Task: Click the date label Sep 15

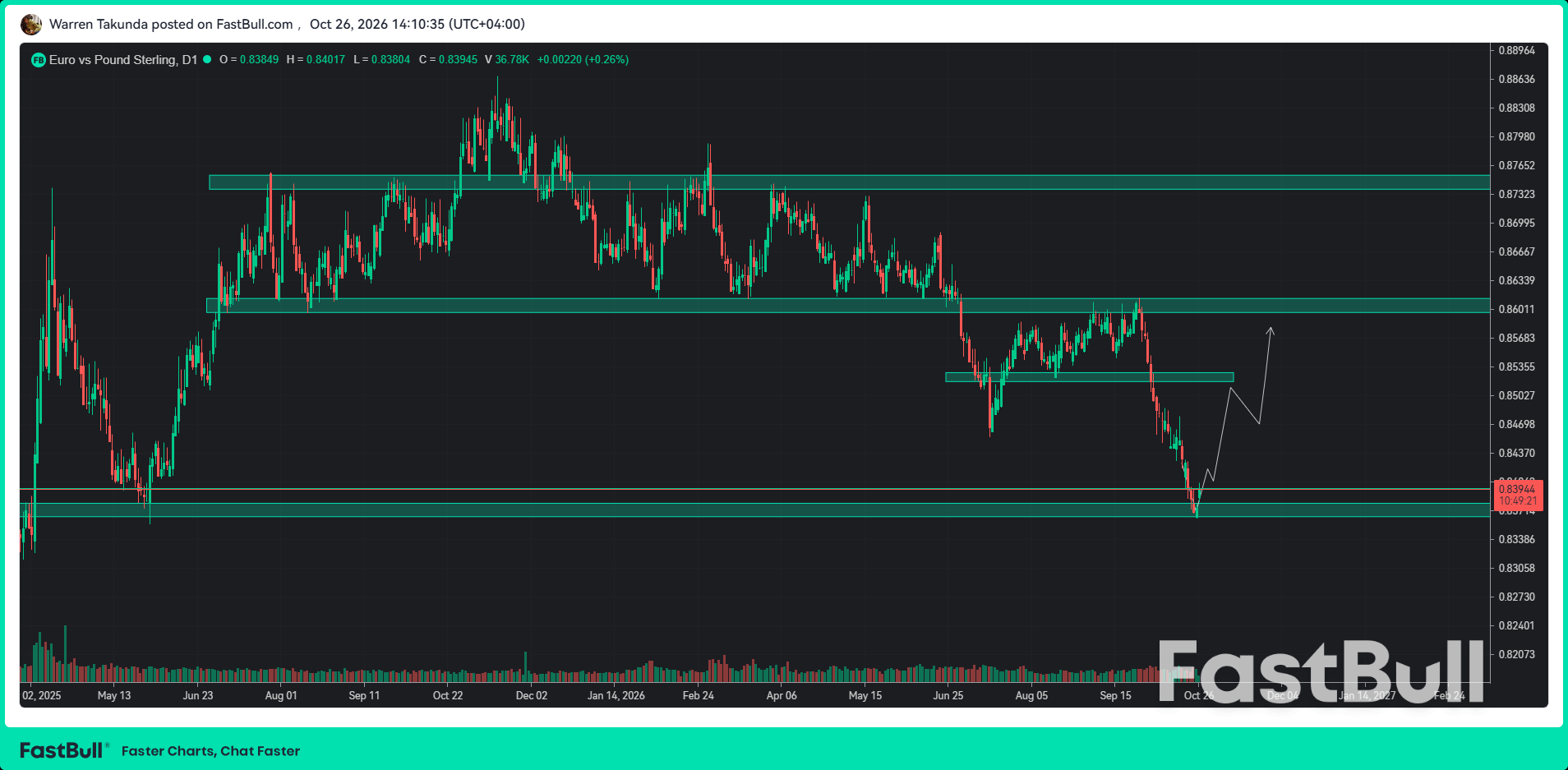Action: coord(1116,695)
